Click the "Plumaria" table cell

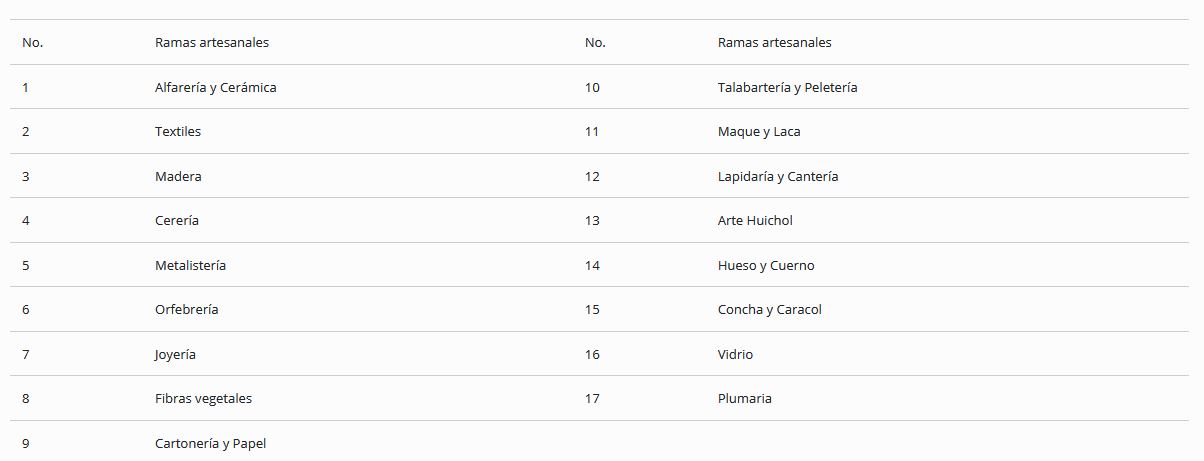[x=744, y=398]
